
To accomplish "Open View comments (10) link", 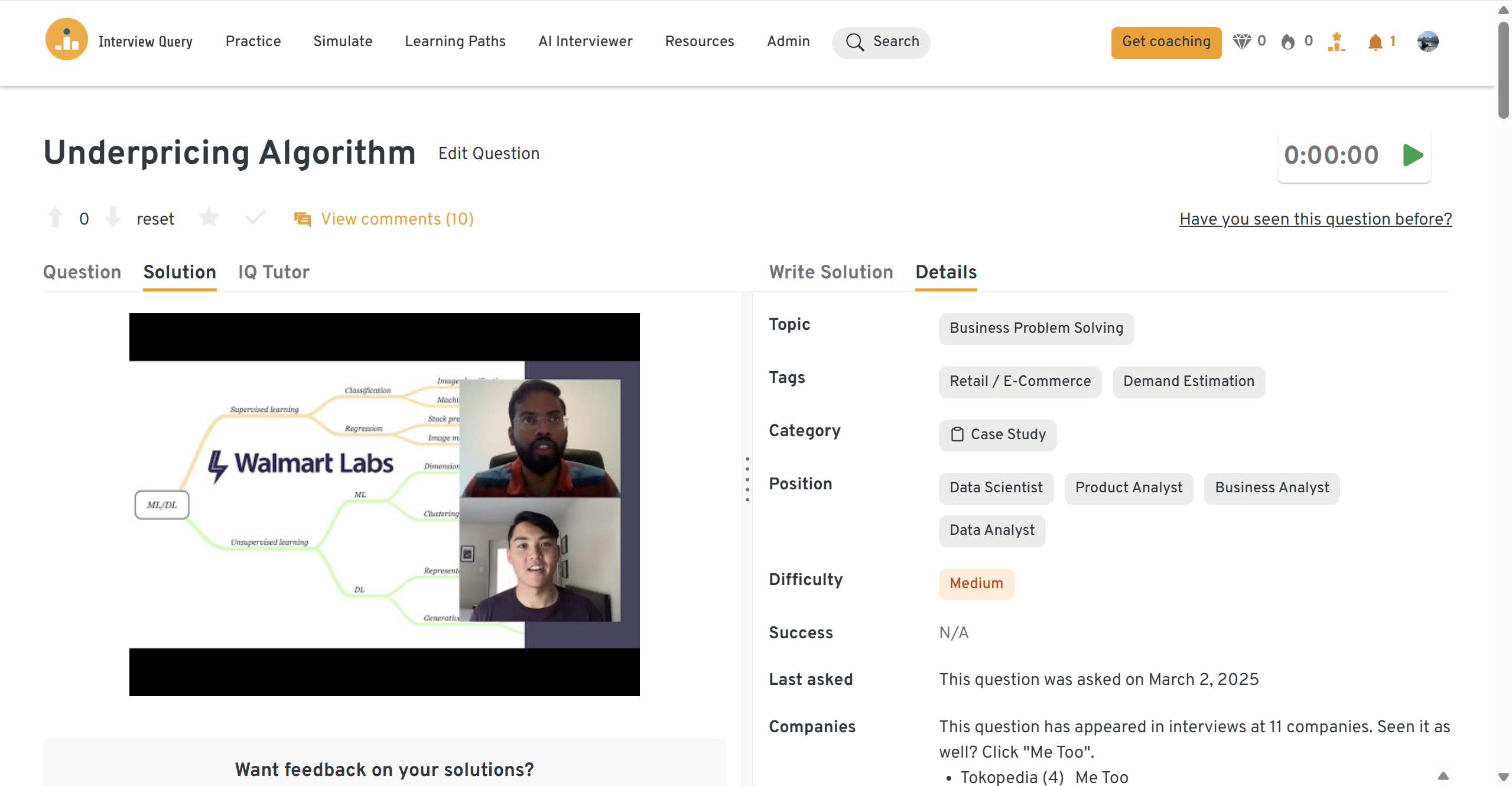I will click(397, 219).
